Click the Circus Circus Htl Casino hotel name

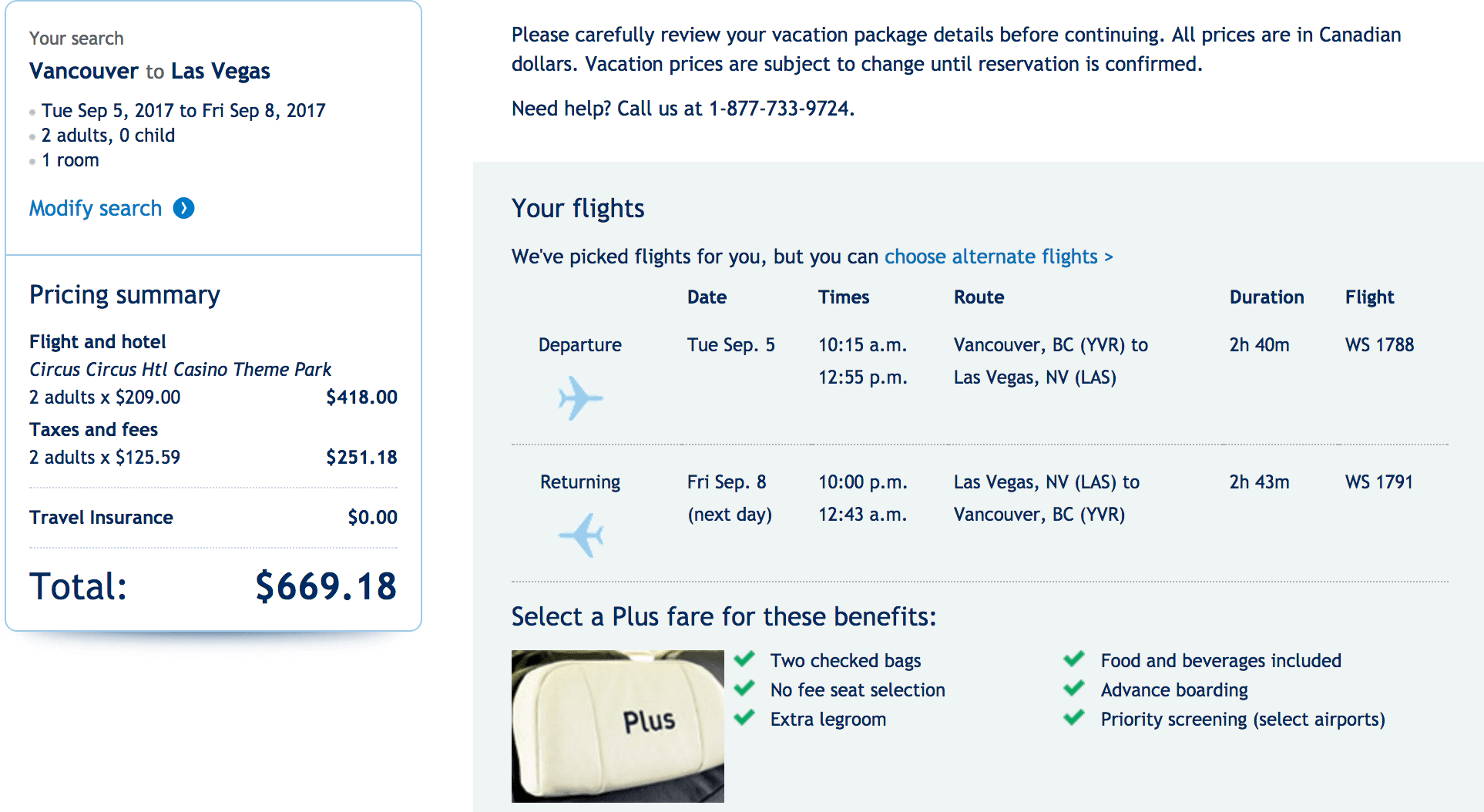click(180, 370)
